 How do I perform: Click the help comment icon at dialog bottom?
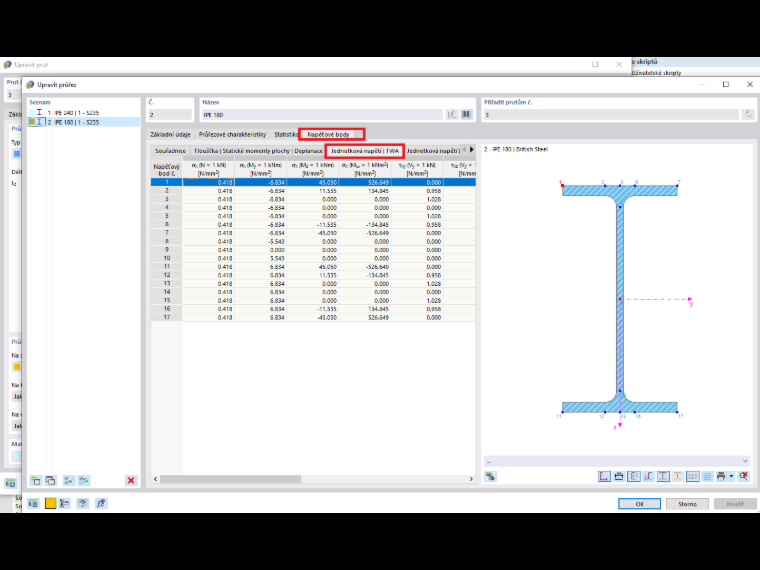tap(83, 504)
